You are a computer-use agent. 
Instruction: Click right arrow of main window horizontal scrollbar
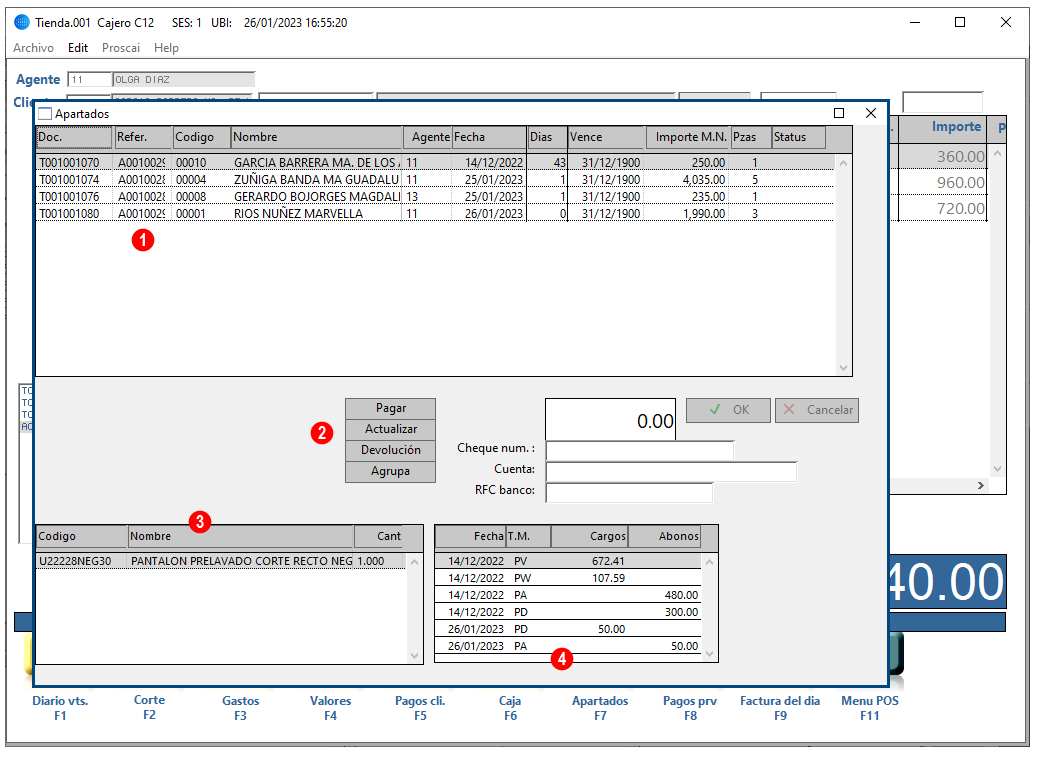pyautogui.click(x=981, y=486)
